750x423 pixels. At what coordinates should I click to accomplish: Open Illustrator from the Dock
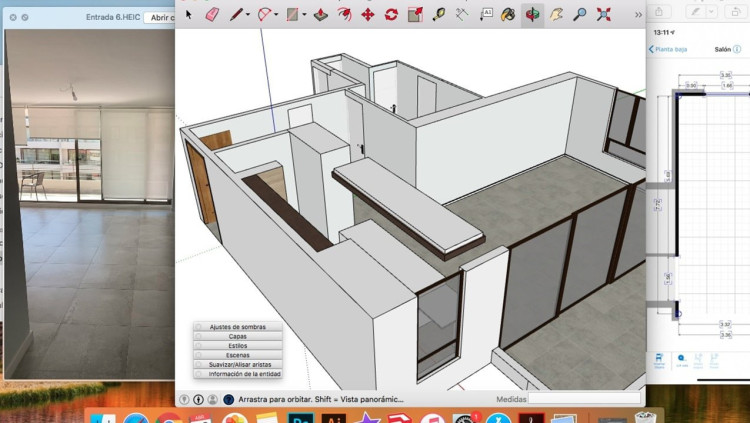coord(333,419)
